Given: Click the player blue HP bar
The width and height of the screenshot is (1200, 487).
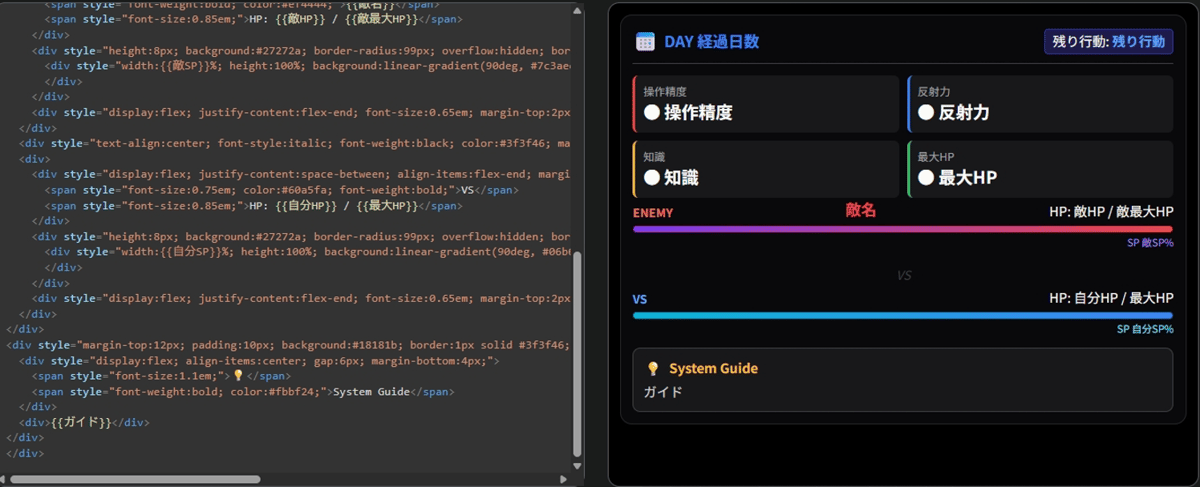Looking at the screenshot, I should 903,315.
